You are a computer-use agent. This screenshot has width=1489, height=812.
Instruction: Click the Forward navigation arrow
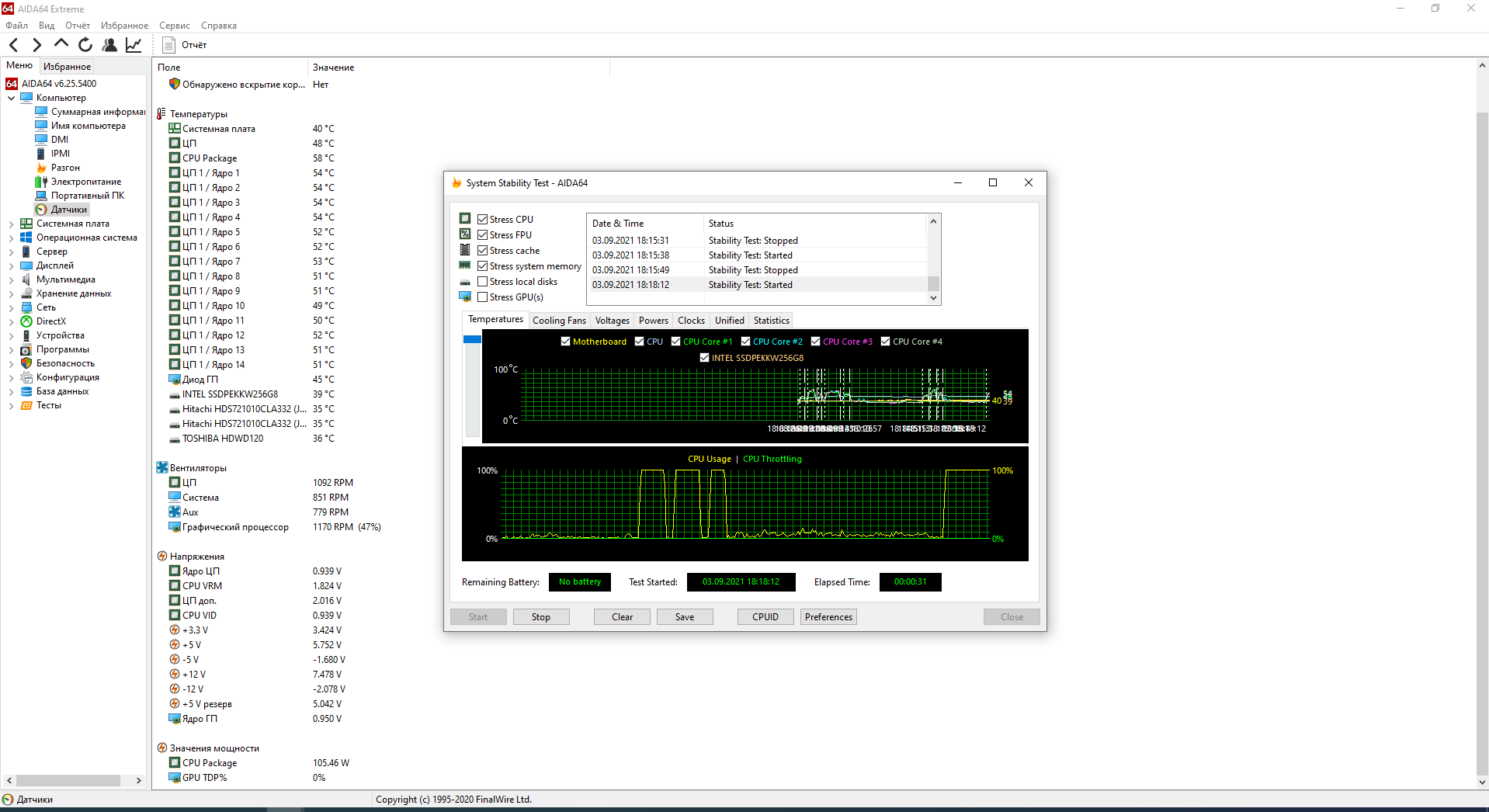[x=36, y=45]
